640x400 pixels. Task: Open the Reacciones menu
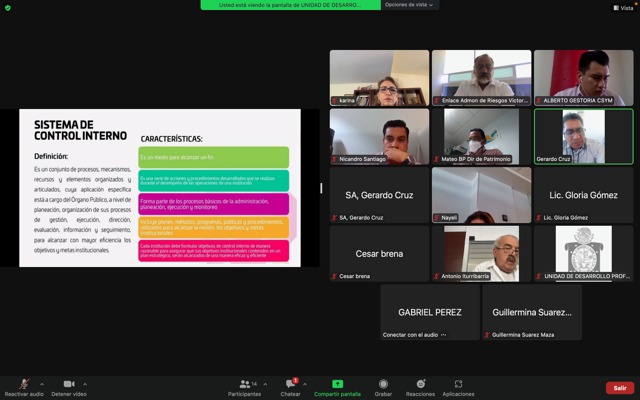pos(420,385)
